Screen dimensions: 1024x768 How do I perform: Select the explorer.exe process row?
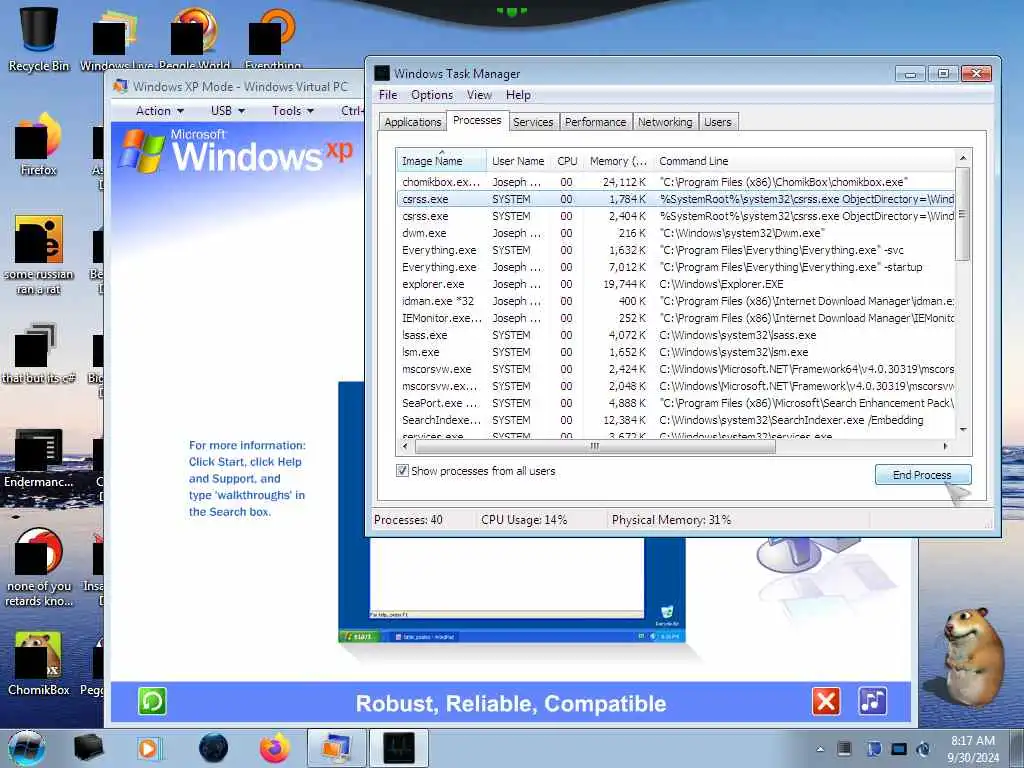pyautogui.click(x=676, y=283)
